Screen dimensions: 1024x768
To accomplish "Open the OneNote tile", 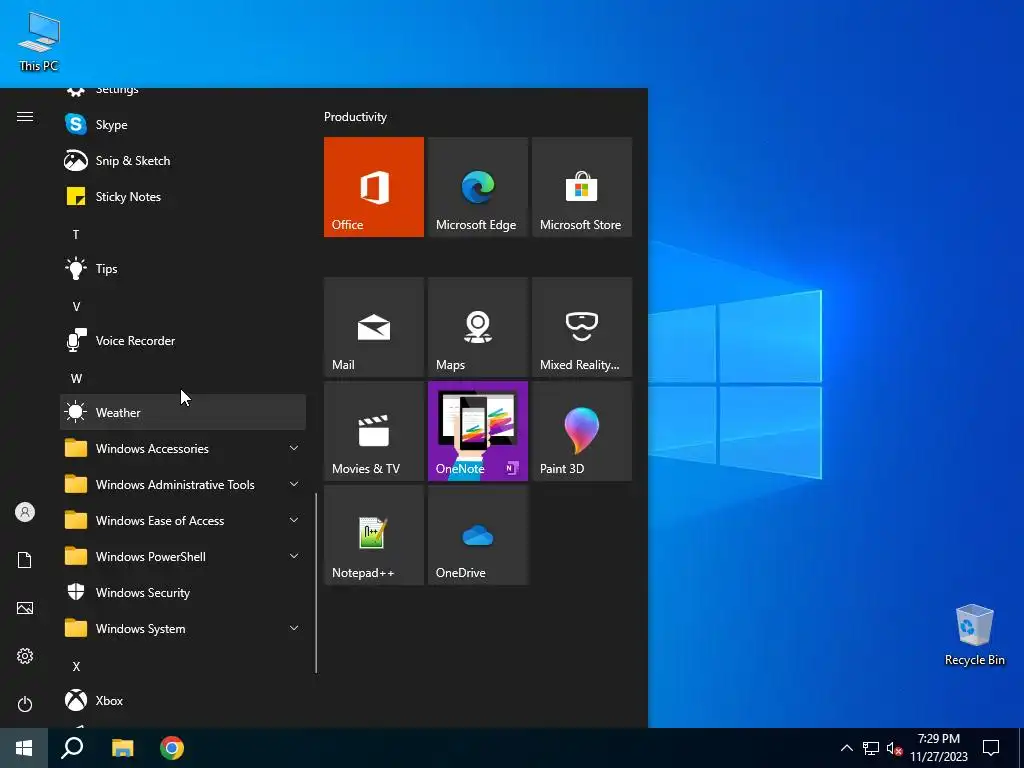I will [x=477, y=431].
